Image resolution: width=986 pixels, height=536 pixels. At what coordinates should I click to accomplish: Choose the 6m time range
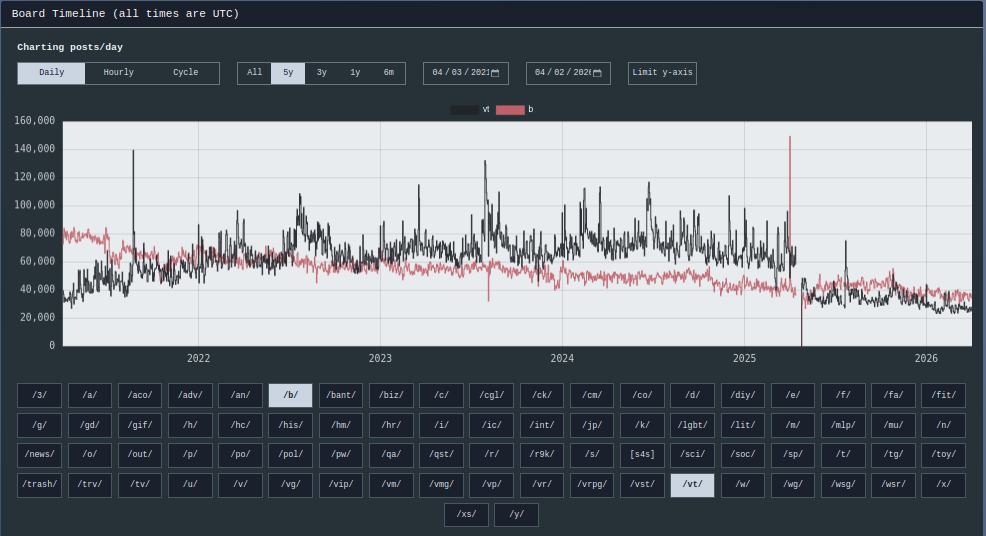point(389,73)
